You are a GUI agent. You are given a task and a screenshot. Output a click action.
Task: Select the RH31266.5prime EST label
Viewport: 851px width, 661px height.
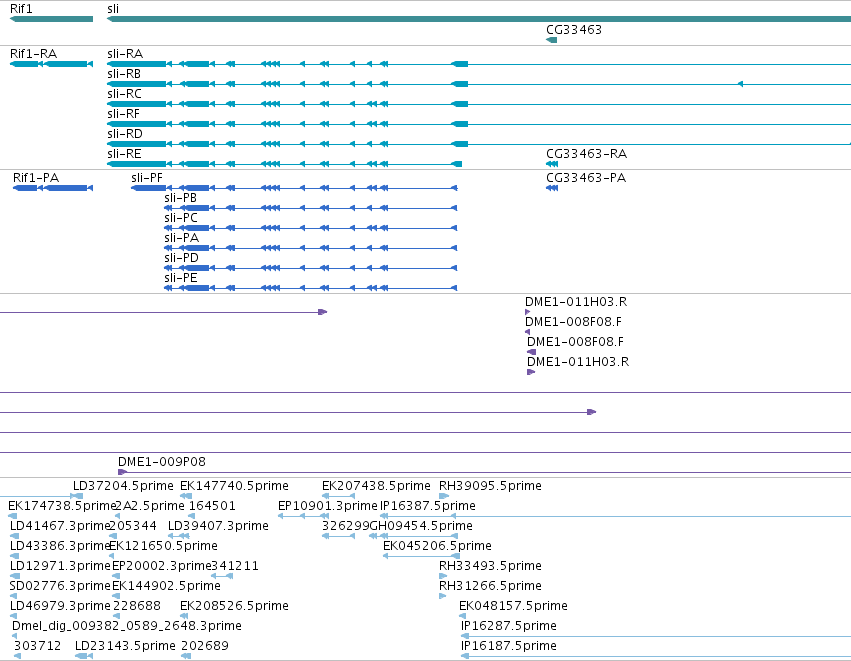point(490,586)
